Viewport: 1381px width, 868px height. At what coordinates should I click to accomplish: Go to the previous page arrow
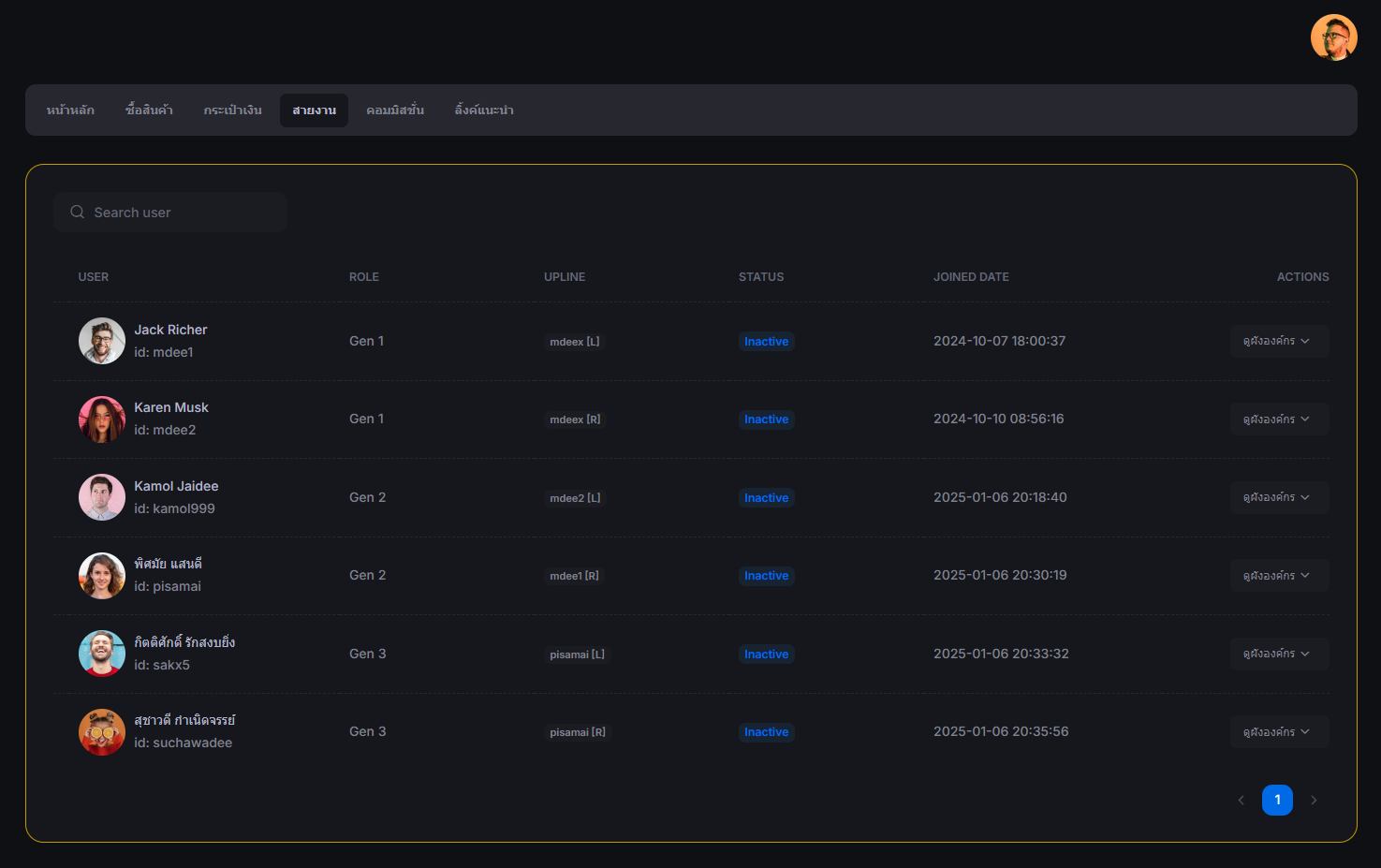pos(1241,800)
